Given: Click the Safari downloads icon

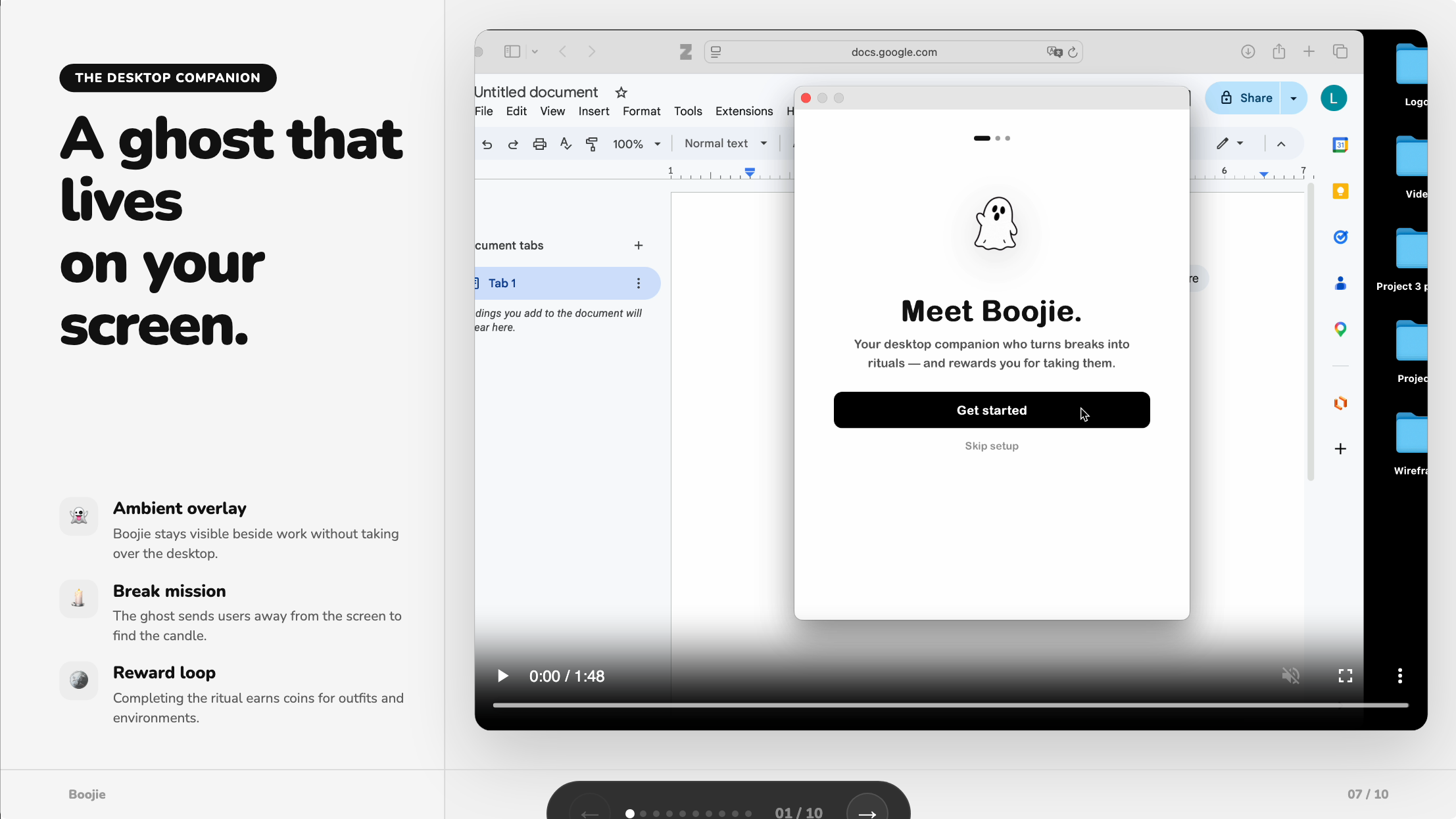Looking at the screenshot, I should tap(1248, 51).
